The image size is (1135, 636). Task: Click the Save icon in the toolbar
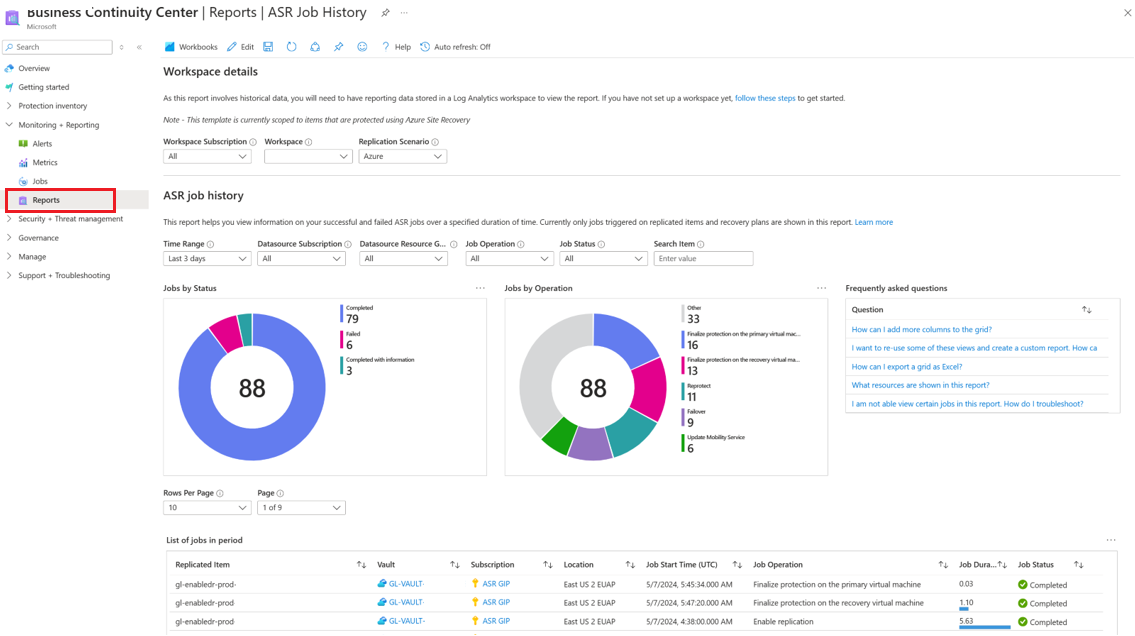(268, 47)
